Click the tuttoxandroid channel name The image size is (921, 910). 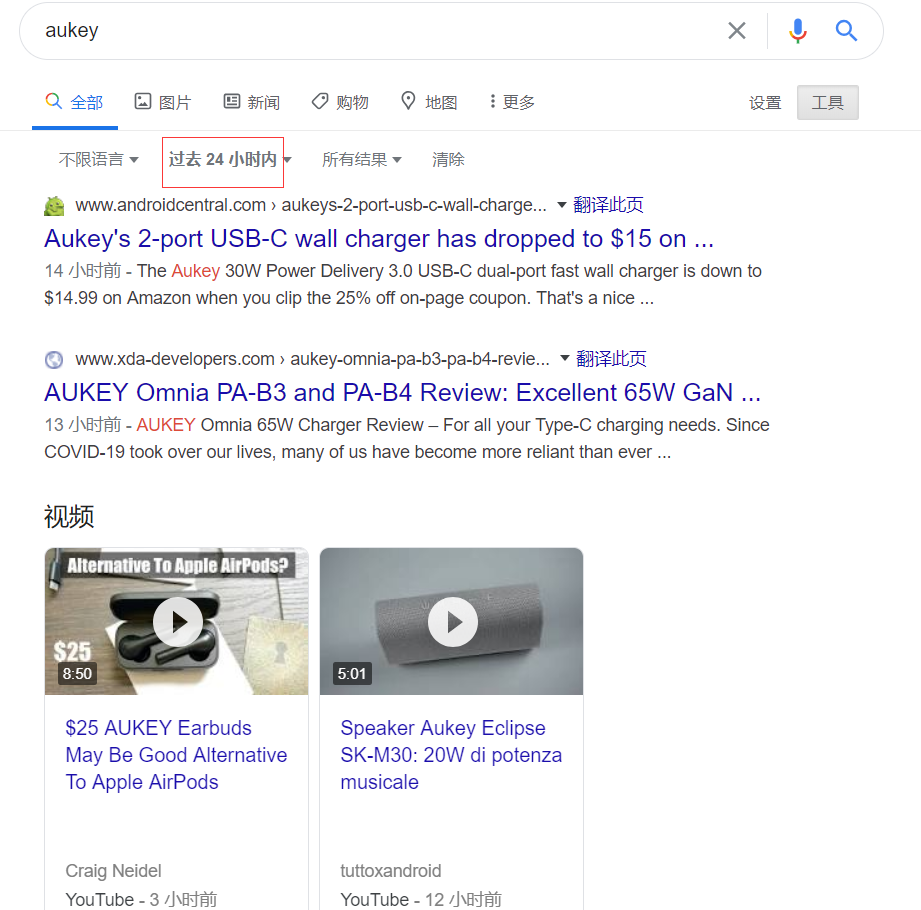(391, 871)
